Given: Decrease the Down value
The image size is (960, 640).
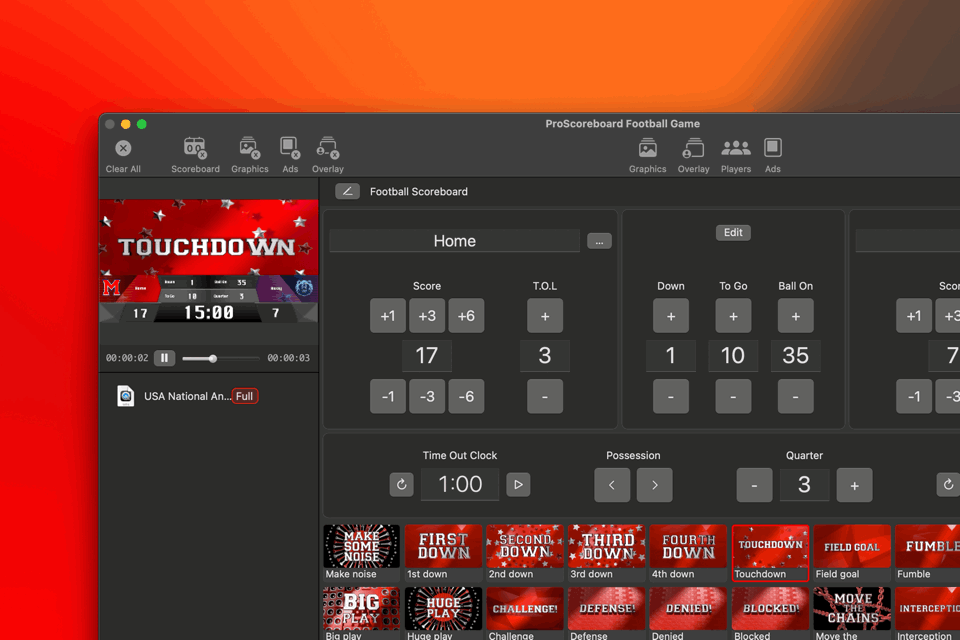Looking at the screenshot, I should [671, 396].
